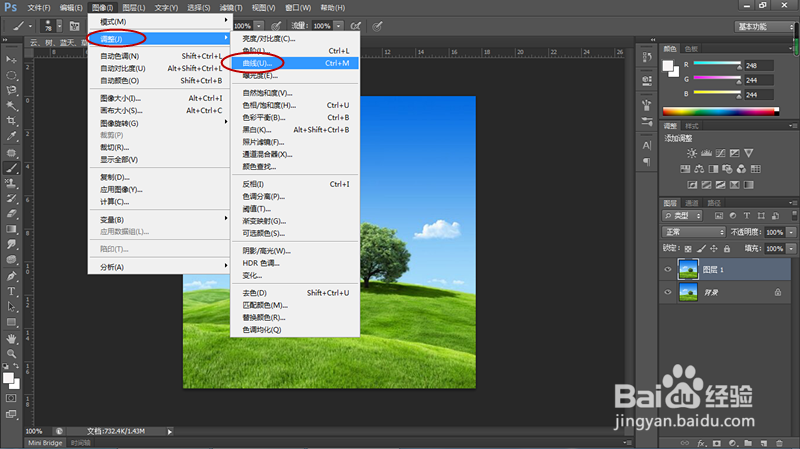Pick color from spectrum ramp
Viewport: 800px width, 449px height.
point(720,112)
